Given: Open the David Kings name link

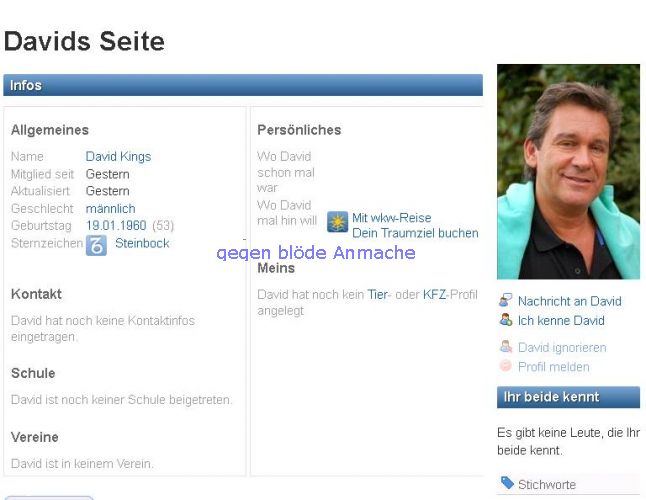Looking at the screenshot, I should tap(118, 157).
